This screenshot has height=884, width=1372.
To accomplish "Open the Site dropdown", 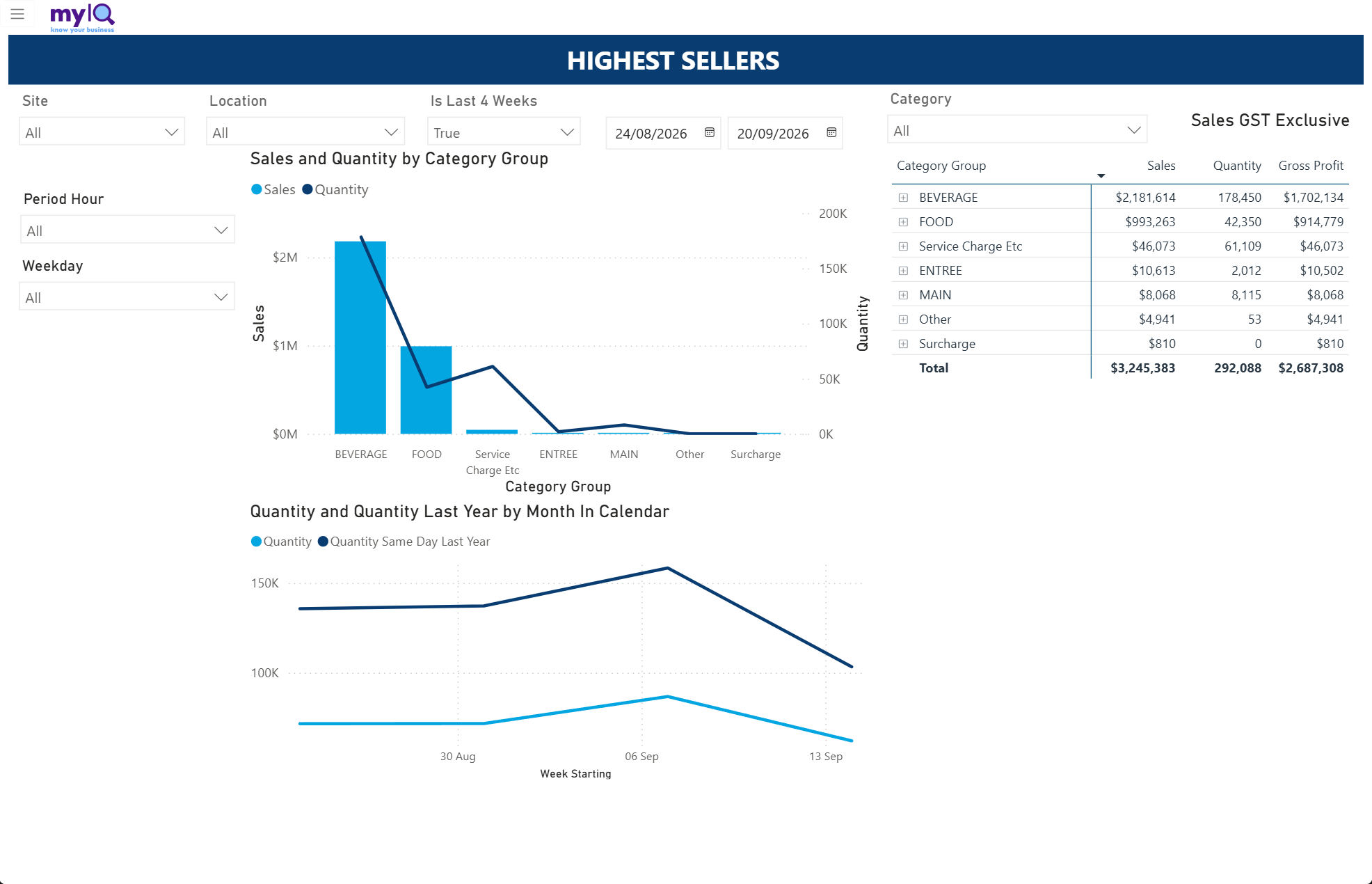I will click(x=102, y=132).
